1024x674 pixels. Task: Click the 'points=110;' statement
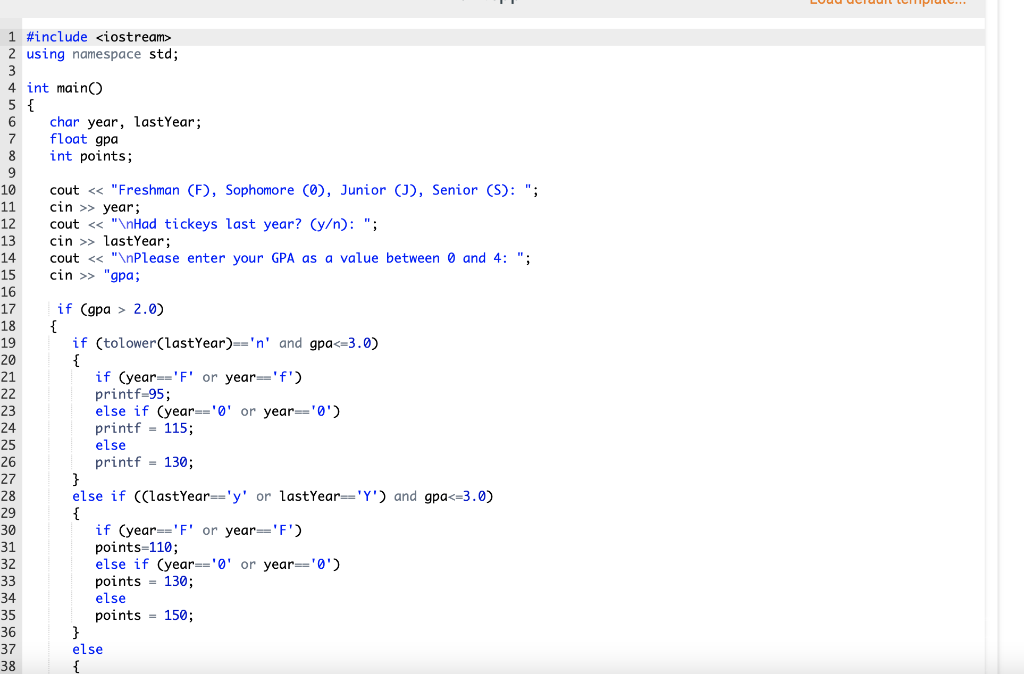(x=136, y=547)
